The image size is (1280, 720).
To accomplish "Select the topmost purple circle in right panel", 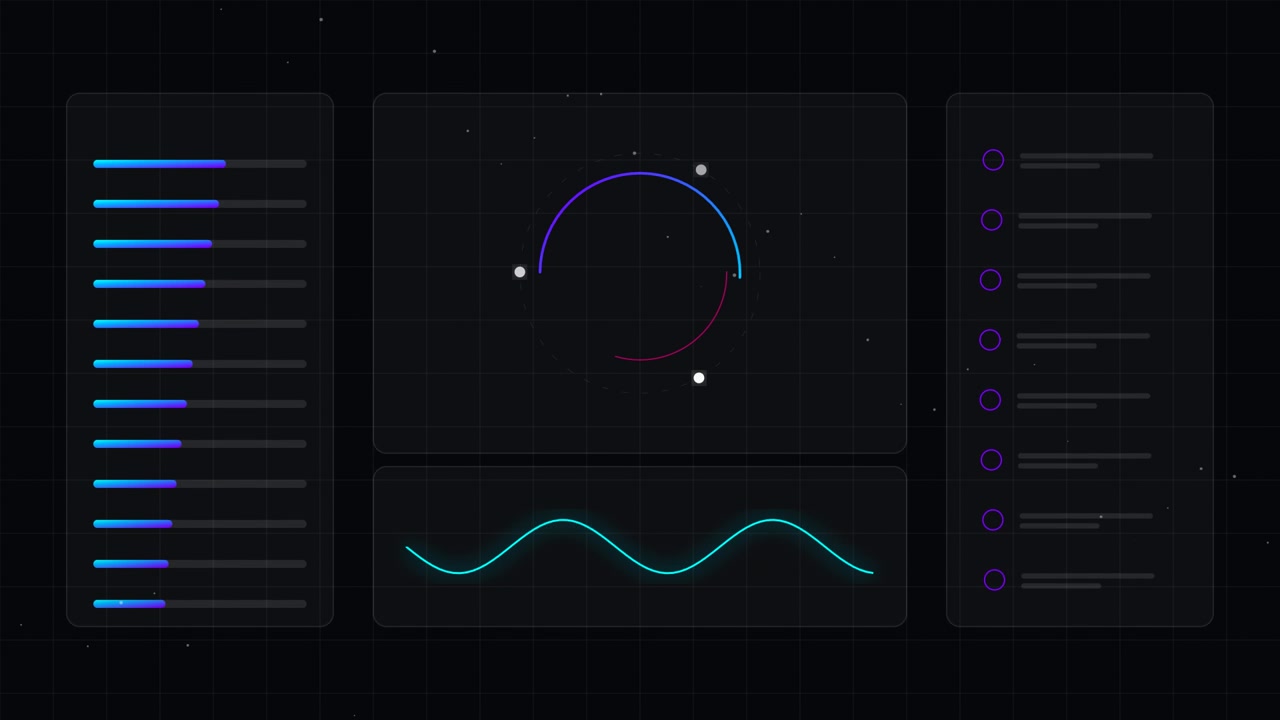I will pyautogui.click(x=993, y=160).
